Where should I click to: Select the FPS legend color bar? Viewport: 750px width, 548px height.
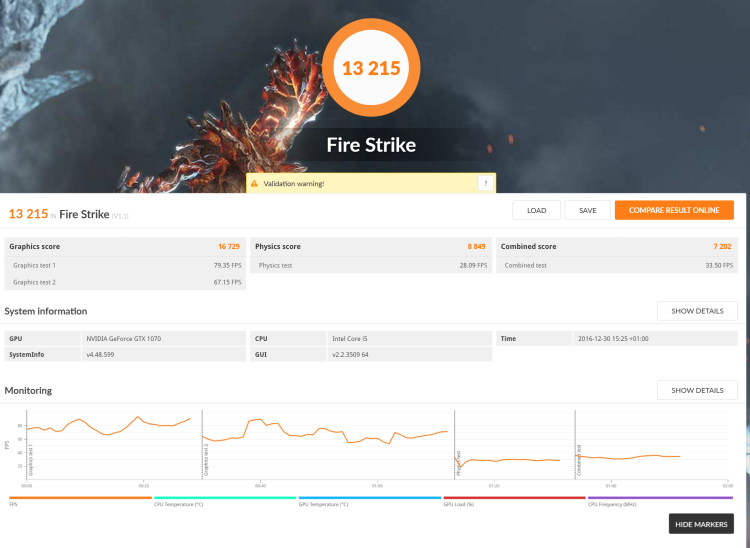pyautogui.click(x=80, y=498)
